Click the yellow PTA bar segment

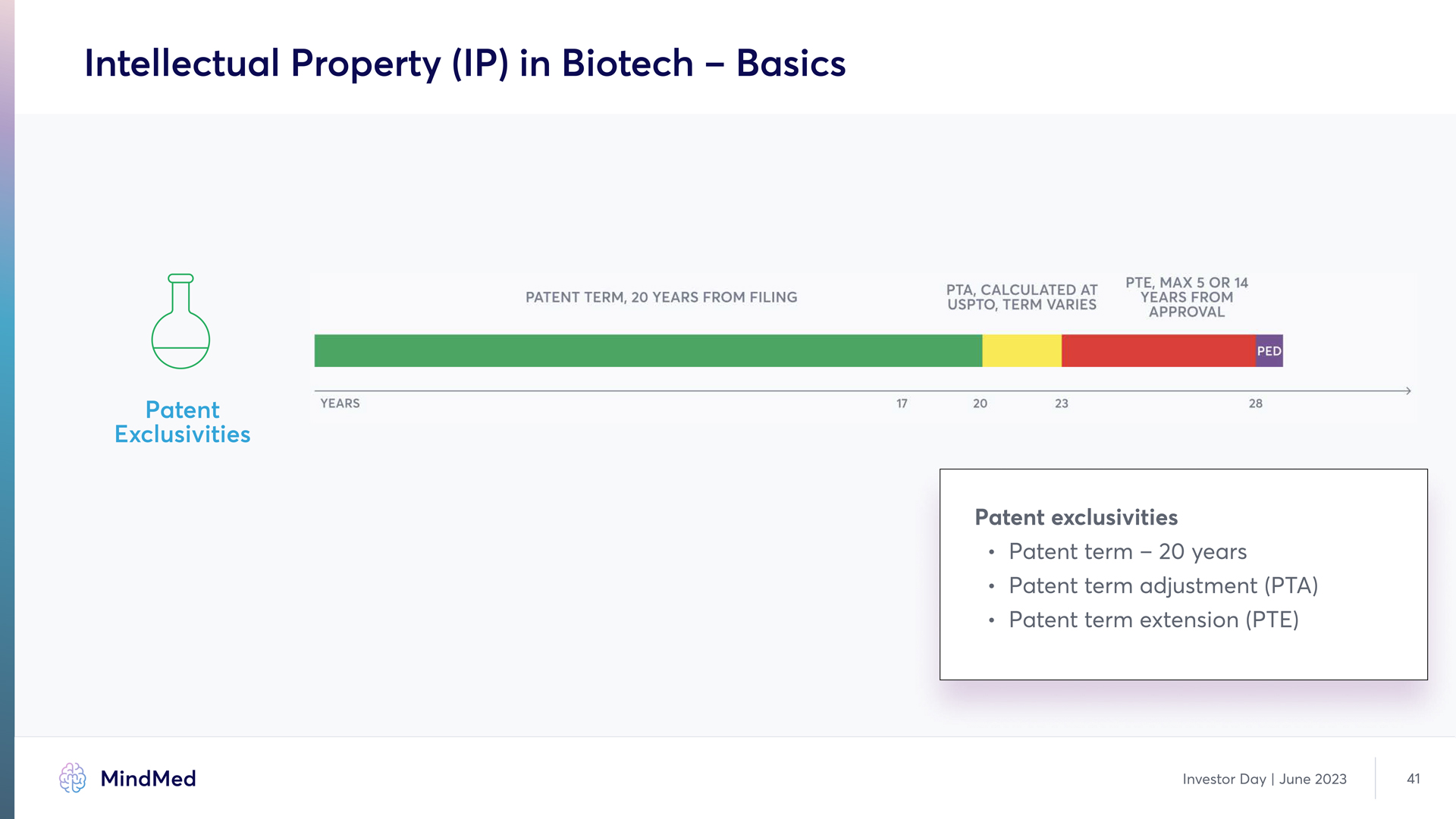1021,351
